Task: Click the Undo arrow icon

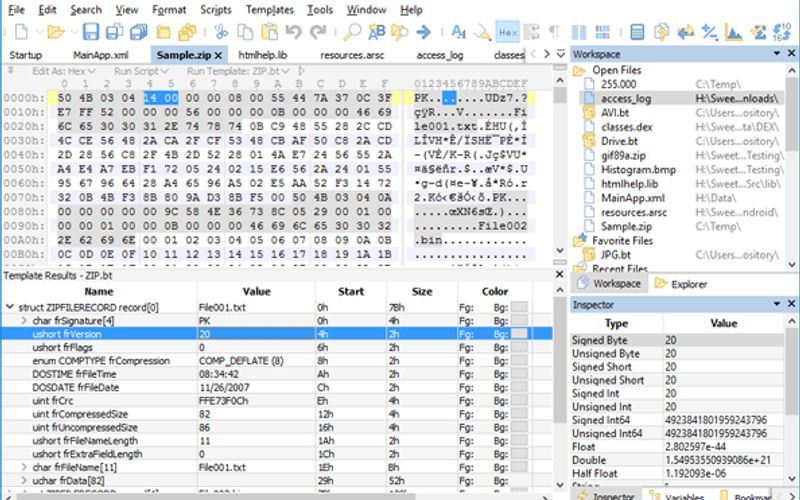Action: (291, 33)
